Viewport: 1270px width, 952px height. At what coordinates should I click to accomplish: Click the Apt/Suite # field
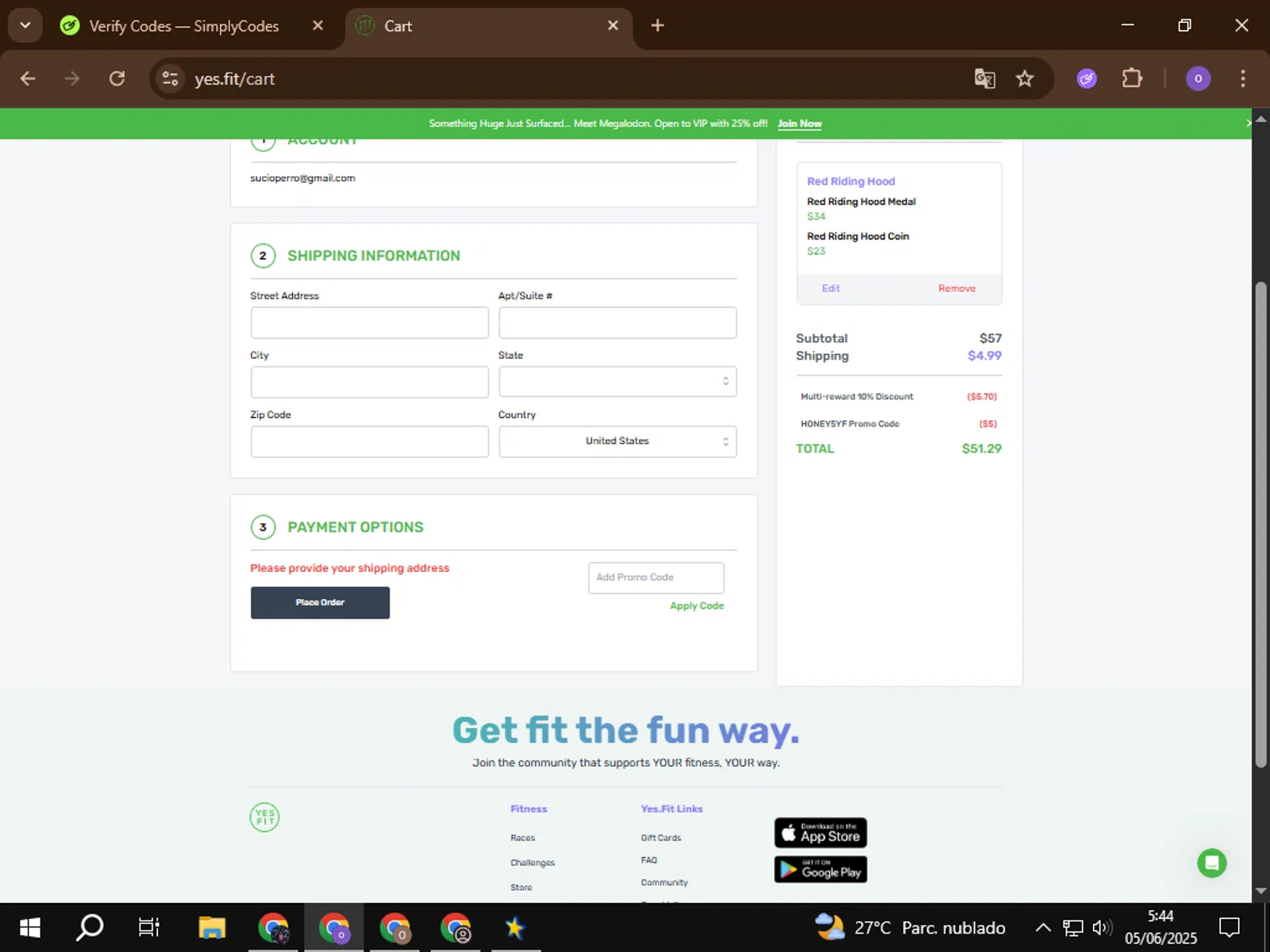pyautogui.click(x=617, y=322)
